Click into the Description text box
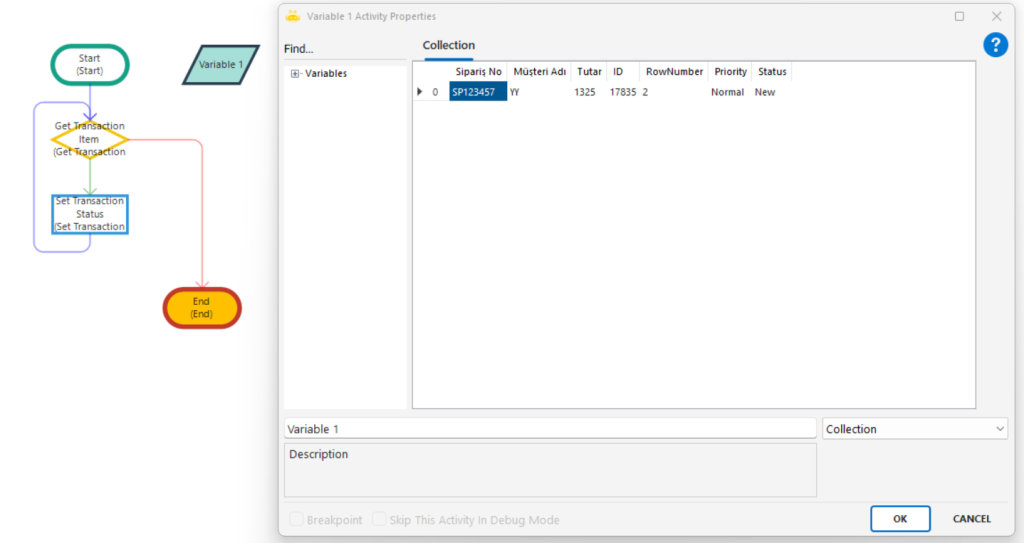The width and height of the screenshot is (1024, 543). pyautogui.click(x=550, y=470)
